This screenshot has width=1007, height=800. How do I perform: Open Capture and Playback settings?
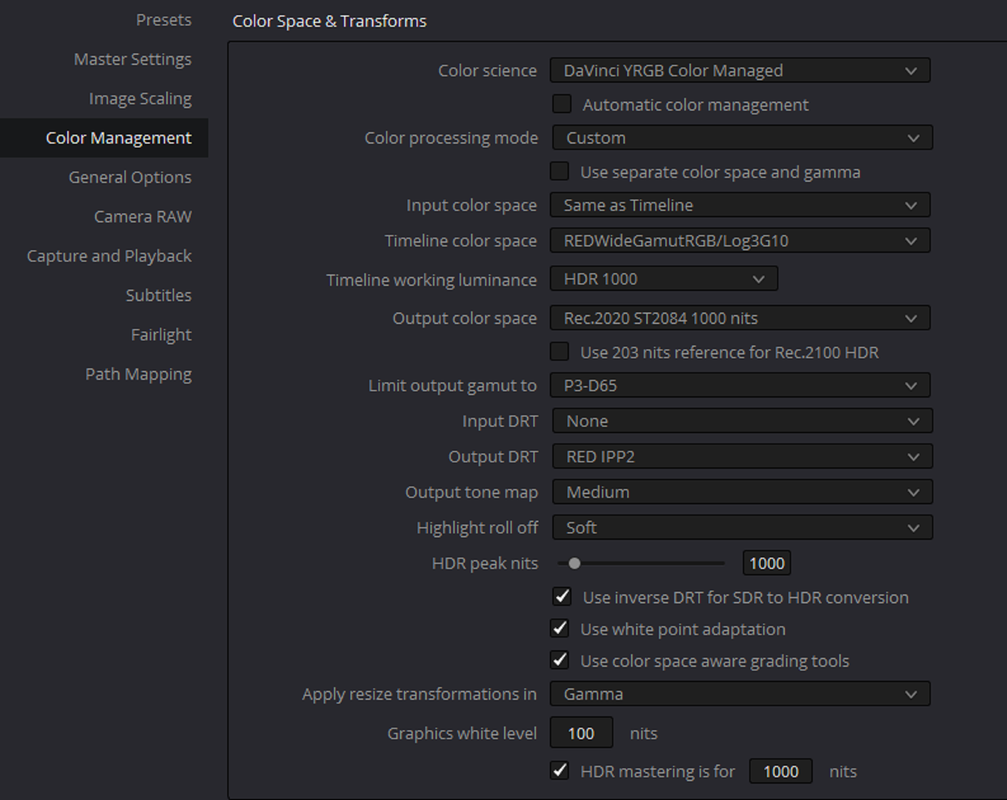(109, 256)
